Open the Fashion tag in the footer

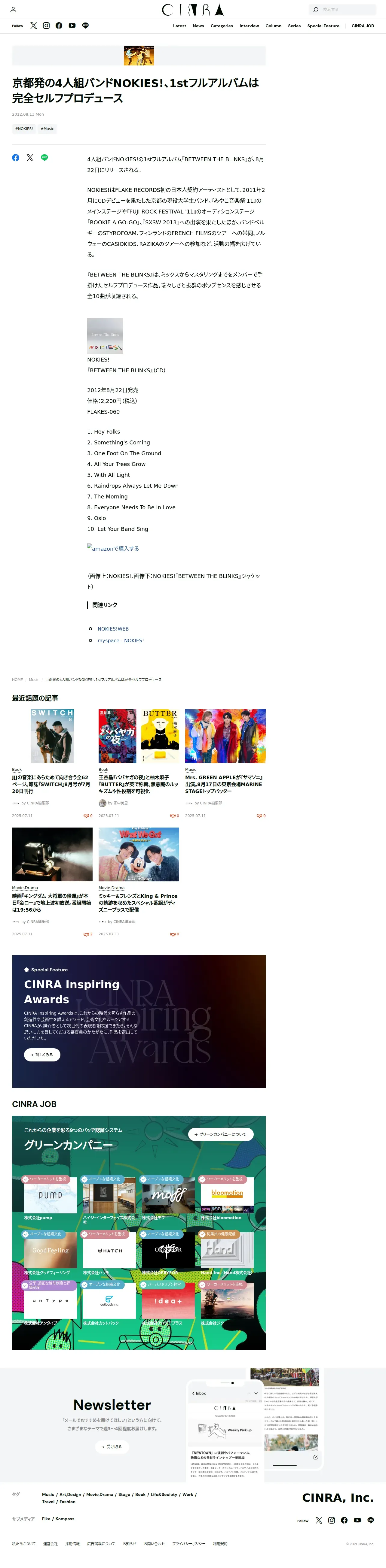coord(68,1502)
